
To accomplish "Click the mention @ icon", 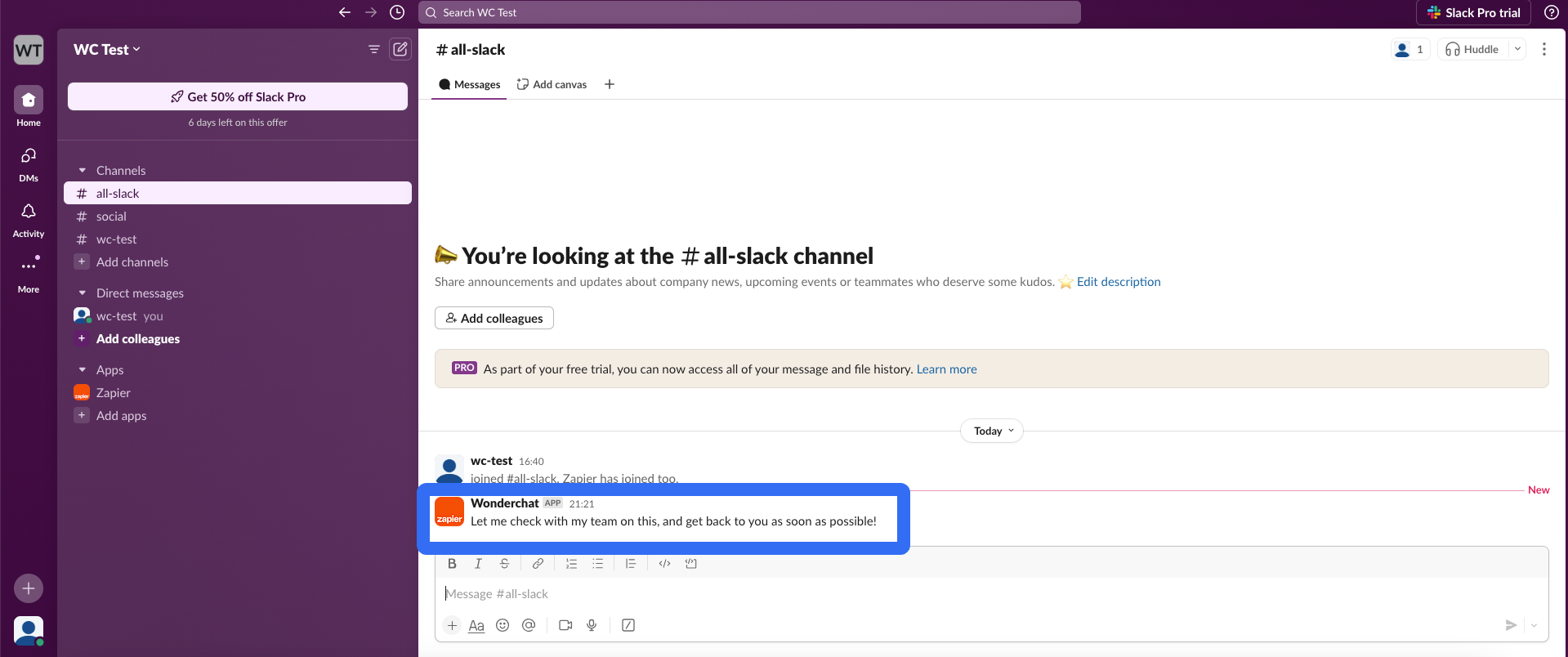I will (529, 625).
